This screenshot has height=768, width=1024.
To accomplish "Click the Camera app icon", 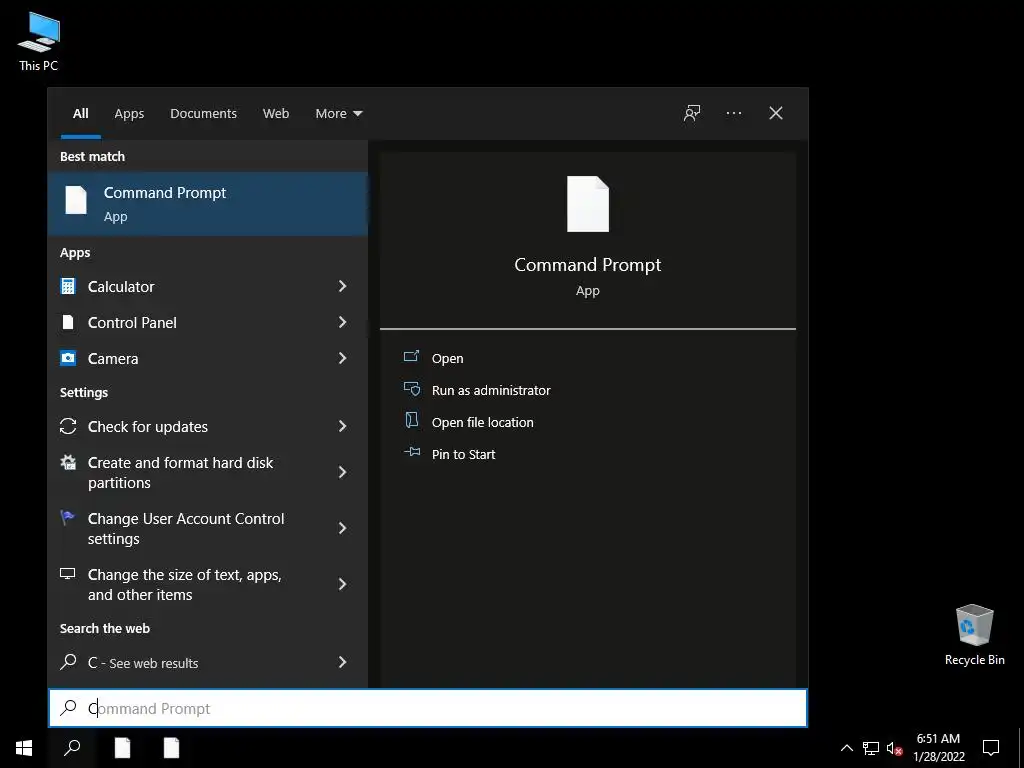I will (x=68, y=358).
